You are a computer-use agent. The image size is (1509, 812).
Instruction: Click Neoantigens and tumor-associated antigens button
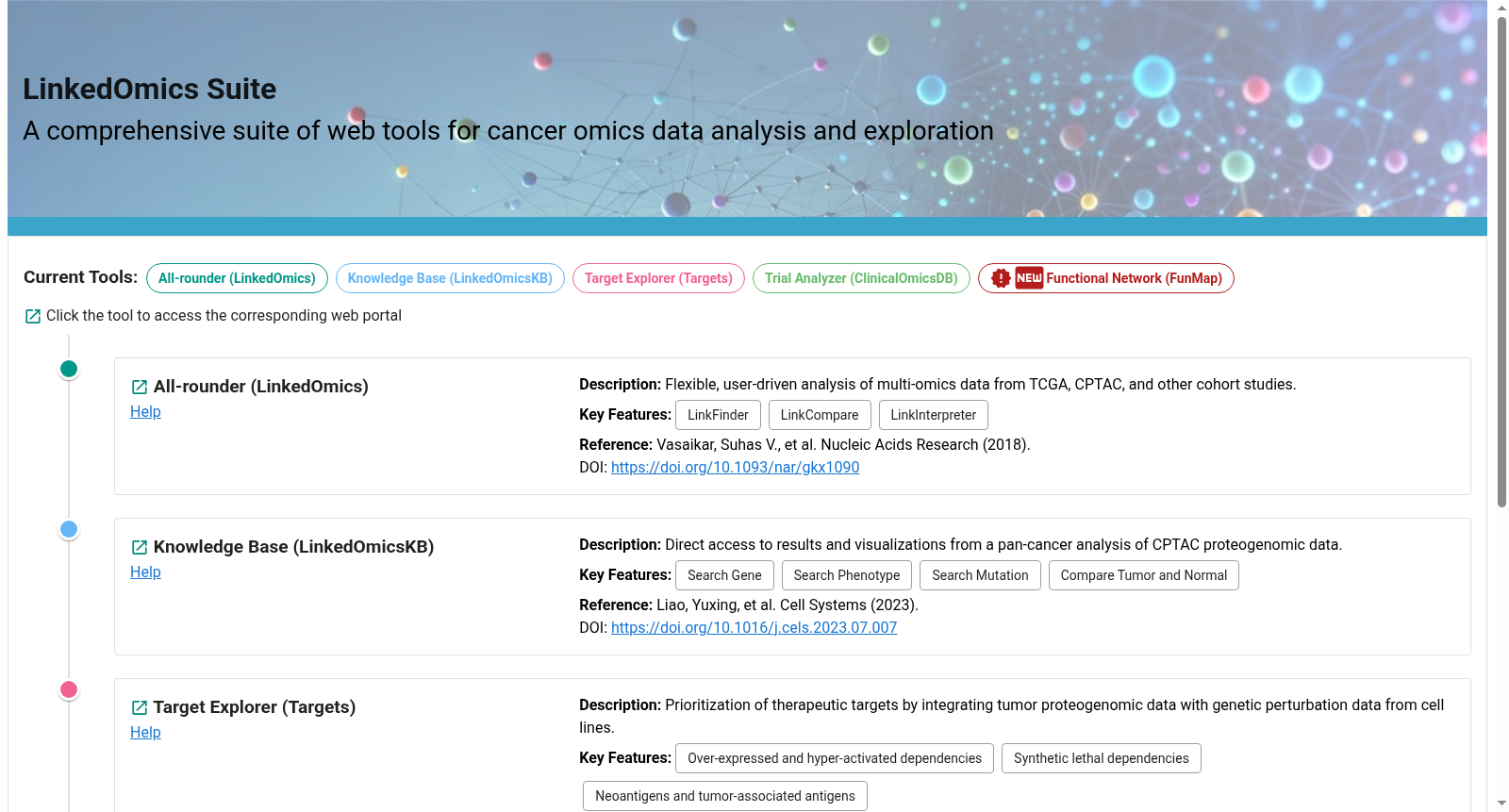click(725, 796)
